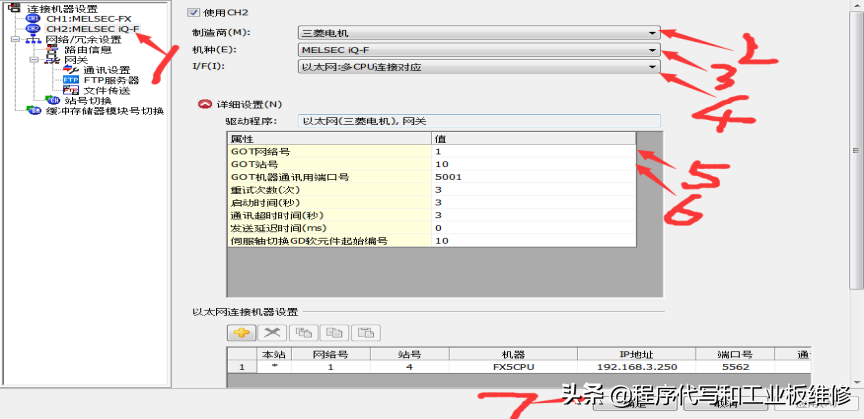This screenshot has height=419, width=864.
Task: Add a new Ethernet device row with the yellow plus
Action: click(241, 332)
